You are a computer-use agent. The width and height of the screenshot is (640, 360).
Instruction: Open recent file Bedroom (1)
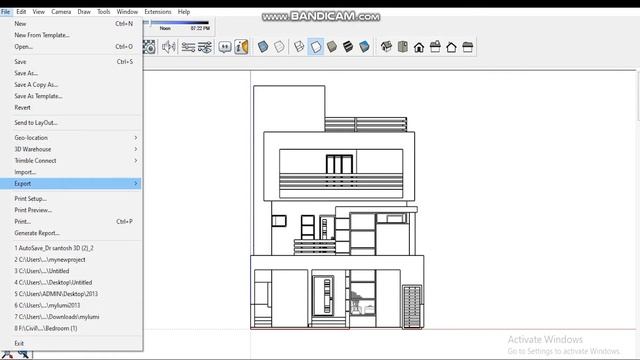[x=71, y=328]
